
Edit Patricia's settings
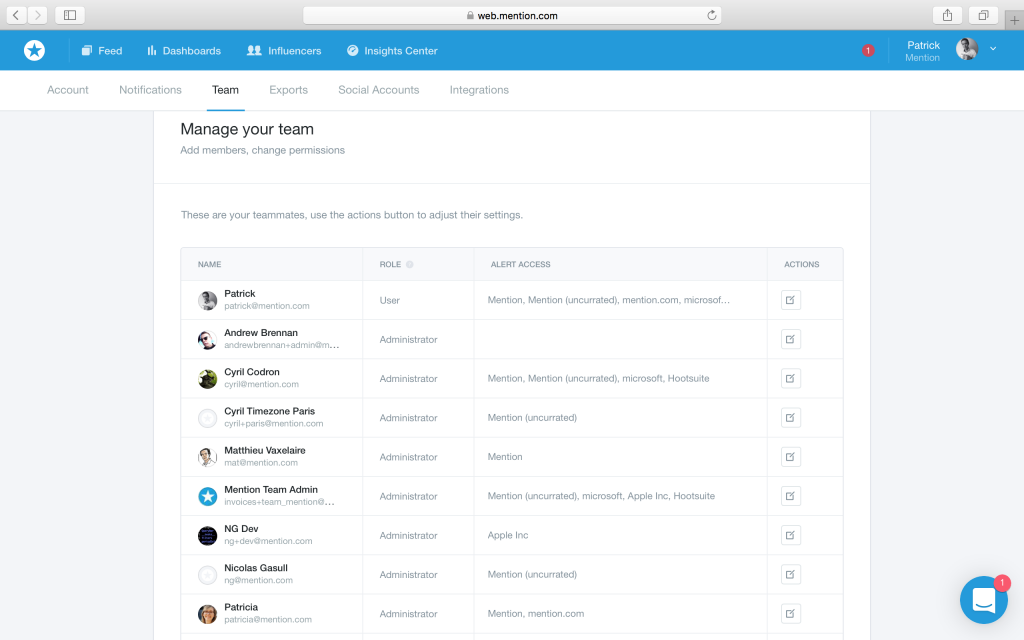[x=790, y=614]
